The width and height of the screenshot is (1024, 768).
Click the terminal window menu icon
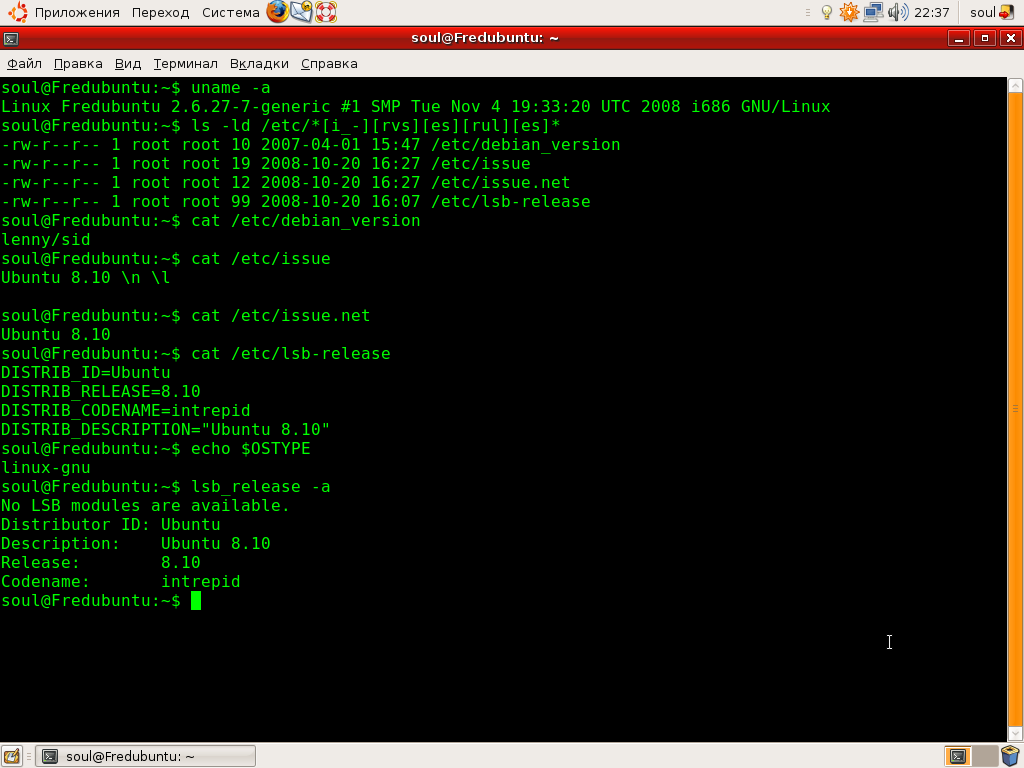[x=11, y=39]
